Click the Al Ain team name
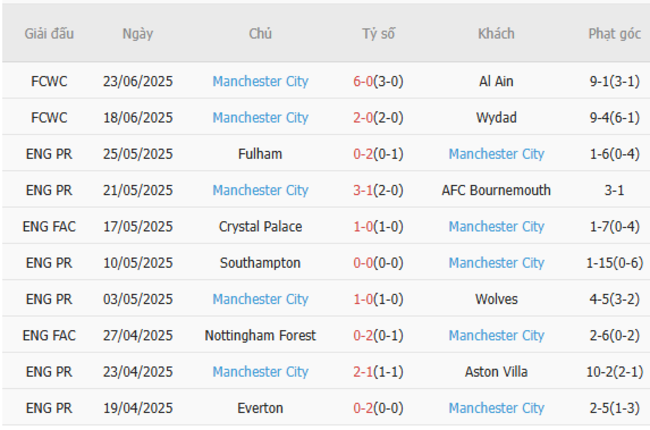Viewport: 650px width, 430px height. click(x=496, y=82)
